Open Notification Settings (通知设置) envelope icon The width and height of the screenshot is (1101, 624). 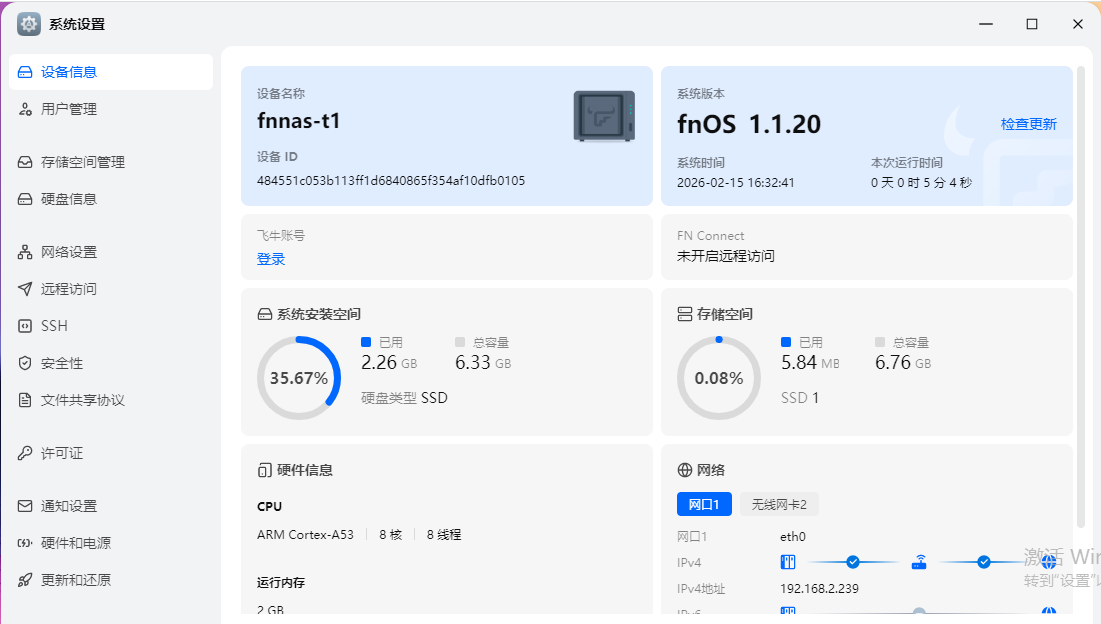[25, 506]
